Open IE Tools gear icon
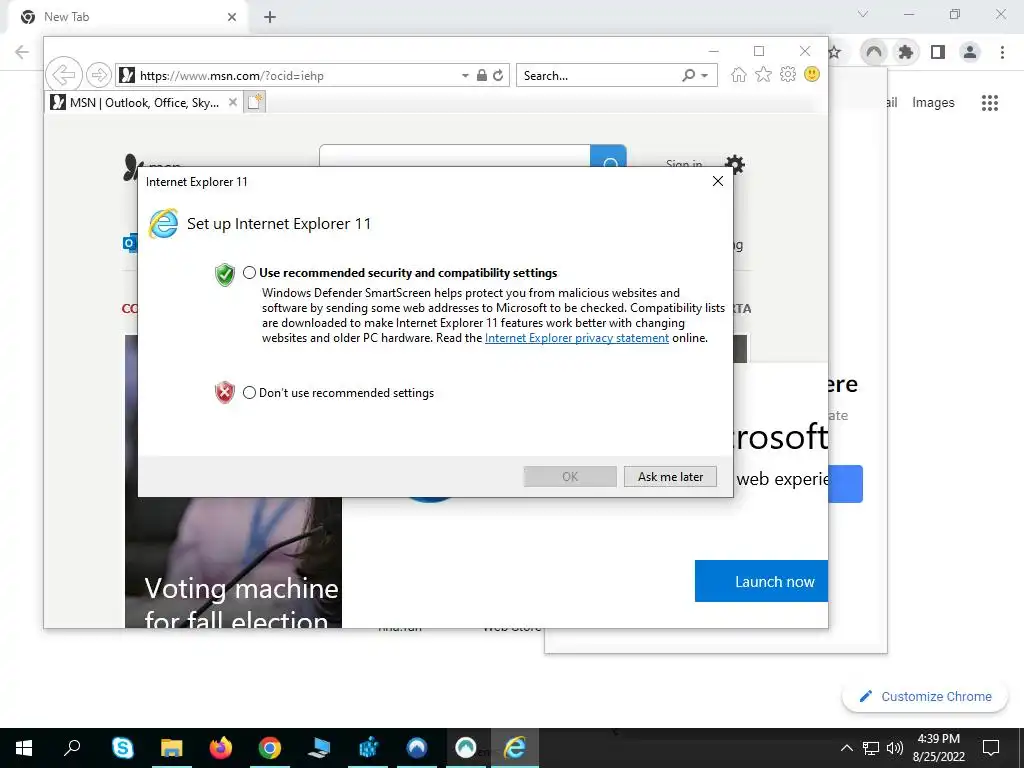Screen dimensions: 1024x768 click(x=788, y=74)
